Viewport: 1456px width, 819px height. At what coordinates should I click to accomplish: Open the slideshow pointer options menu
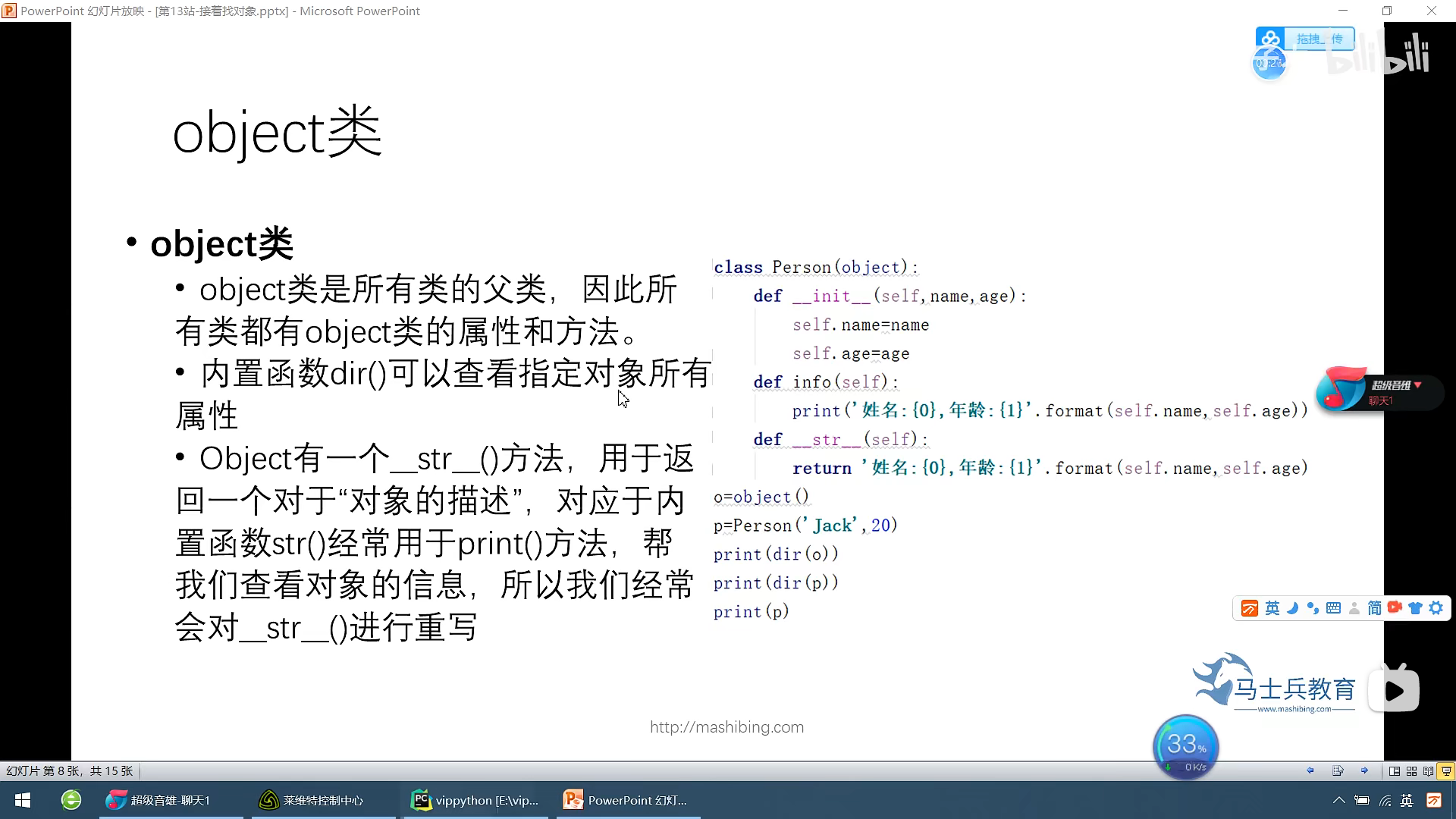click(x=1338, y=770)
